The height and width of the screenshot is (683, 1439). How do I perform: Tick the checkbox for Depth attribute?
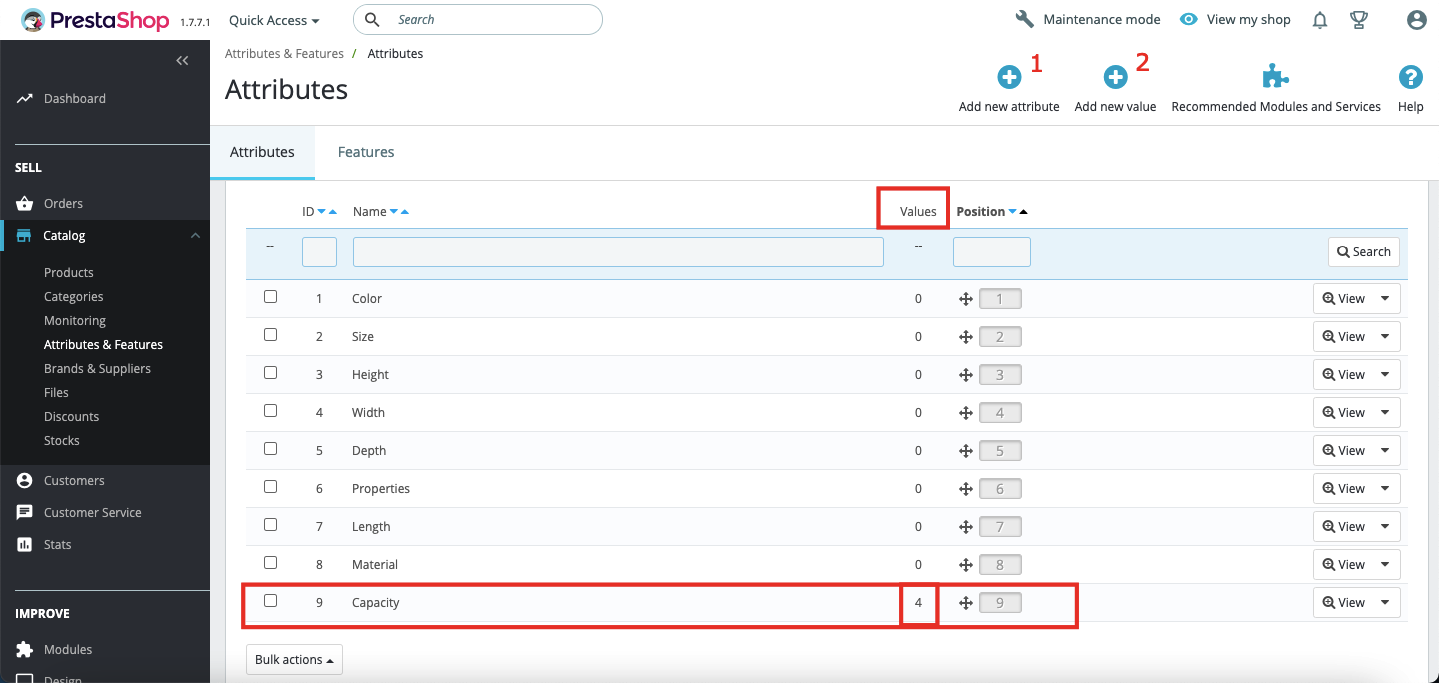(270, 449)
